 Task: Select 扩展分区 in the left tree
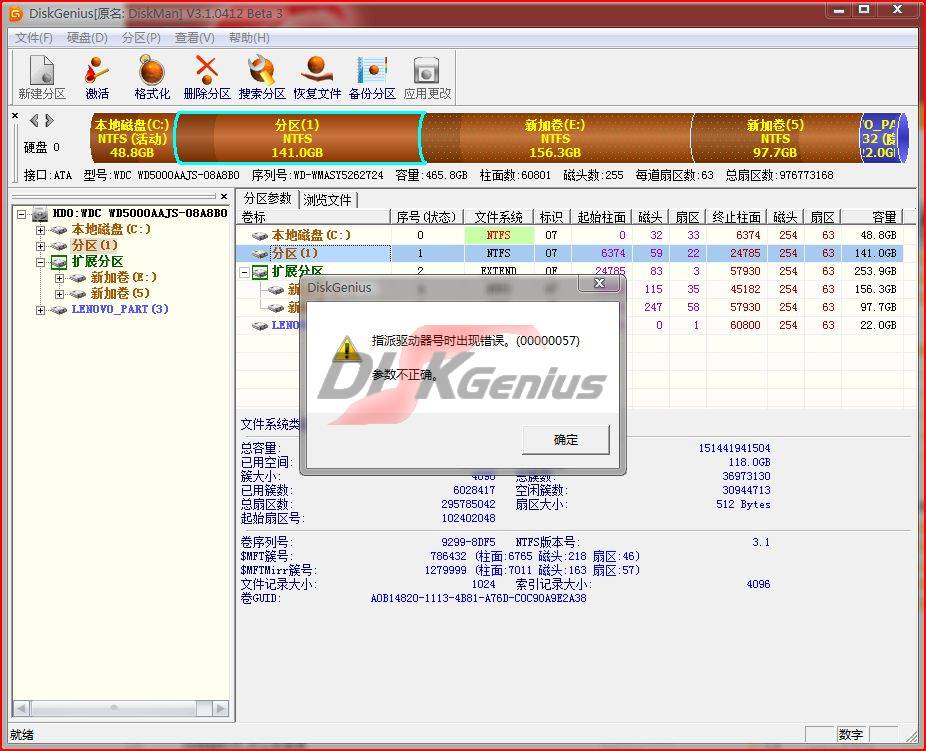(97, 261)
